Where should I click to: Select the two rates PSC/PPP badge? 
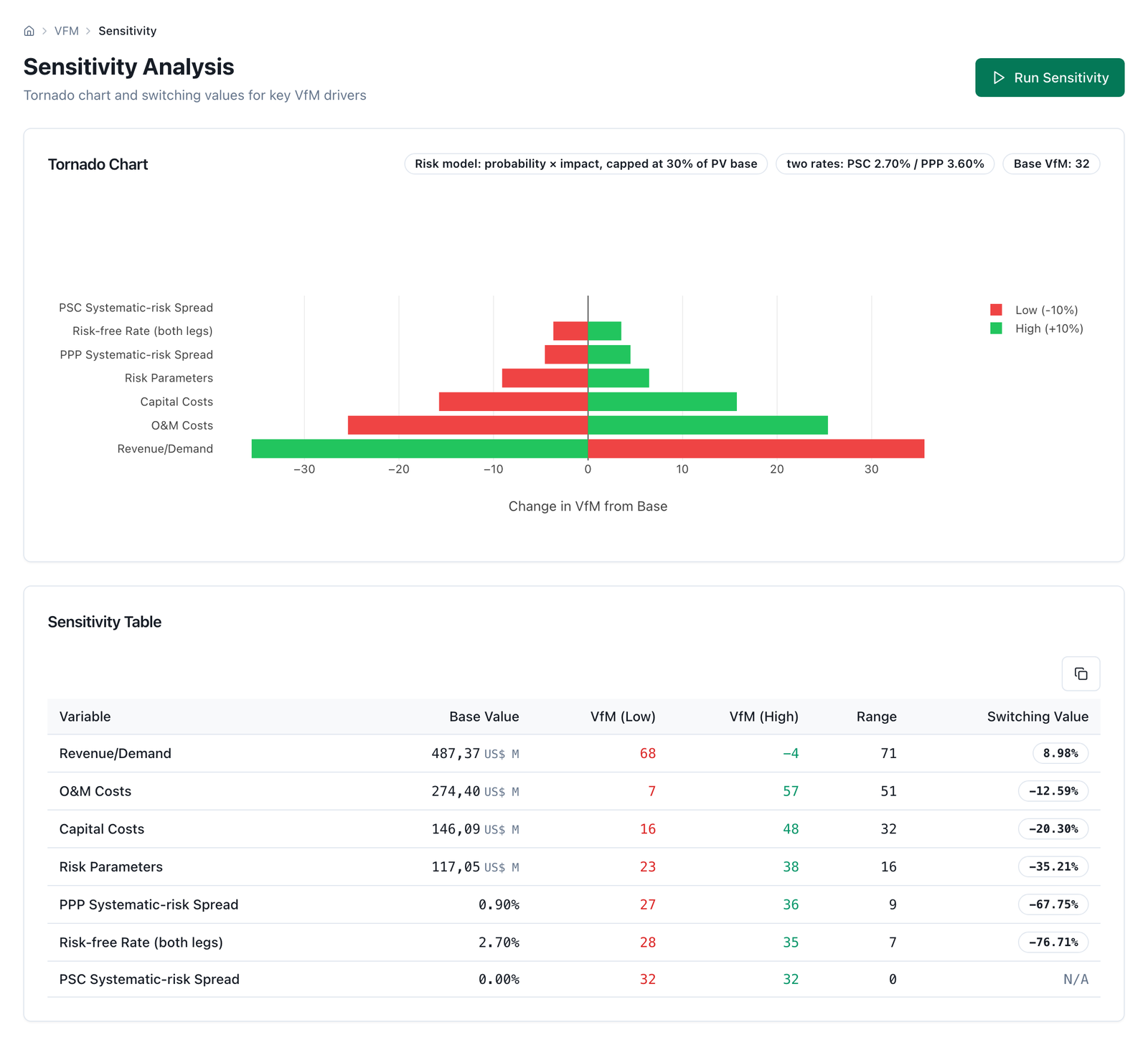pos(885,164)
